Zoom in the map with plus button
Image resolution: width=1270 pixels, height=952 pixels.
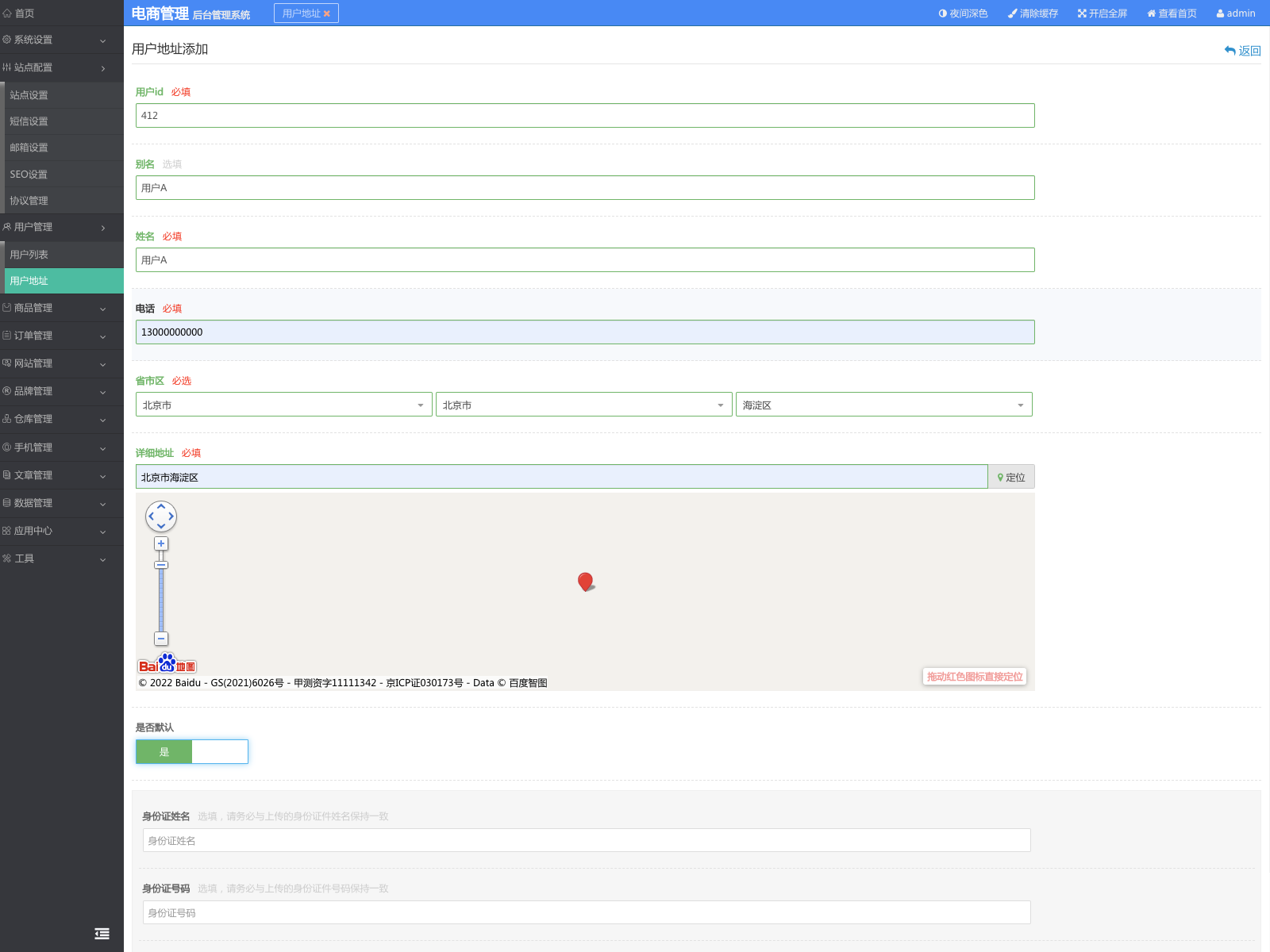click(x=161, y=543)
